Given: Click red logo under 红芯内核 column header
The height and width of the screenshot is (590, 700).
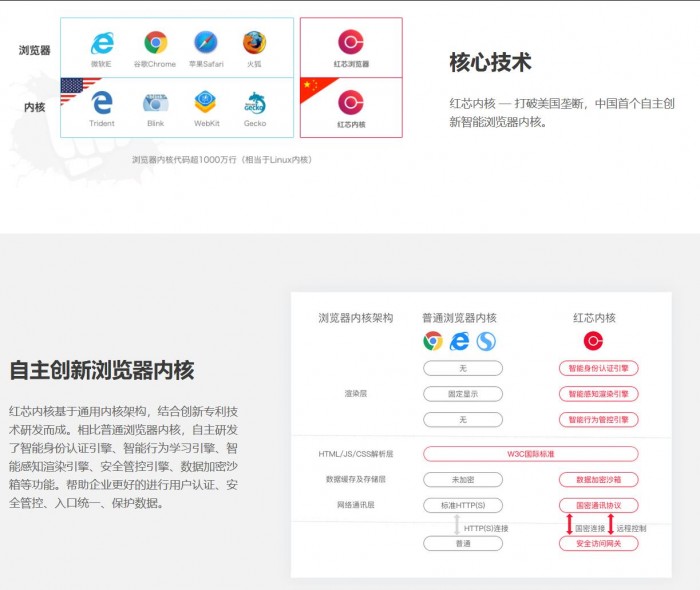Looking at the screenshot, I should coord(593,341).
